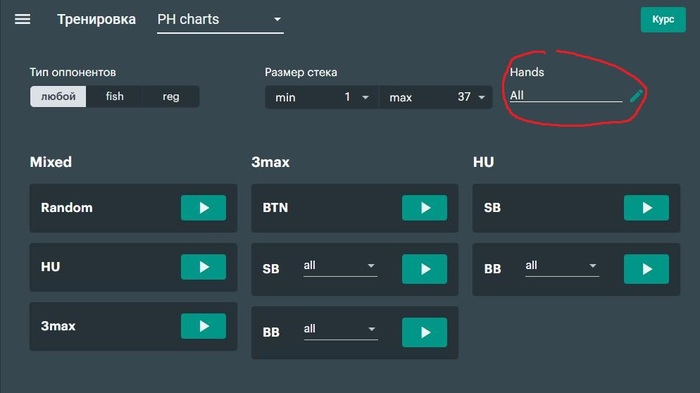Click the Random row label
The width and height of the screenshot is (700, 393).
point(67,208)
